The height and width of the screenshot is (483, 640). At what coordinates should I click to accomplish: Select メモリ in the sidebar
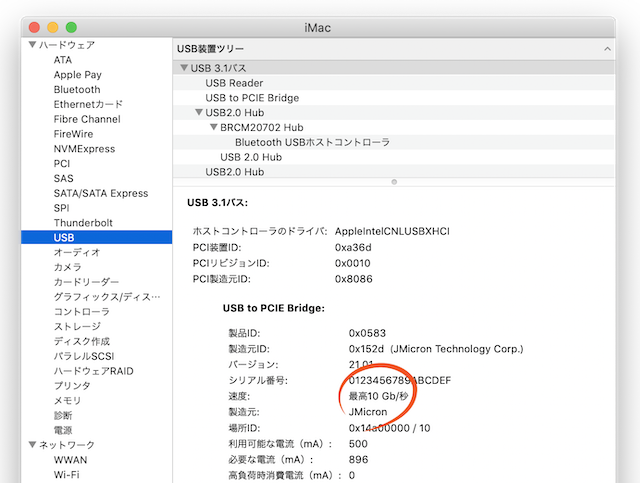pos(67,401)
